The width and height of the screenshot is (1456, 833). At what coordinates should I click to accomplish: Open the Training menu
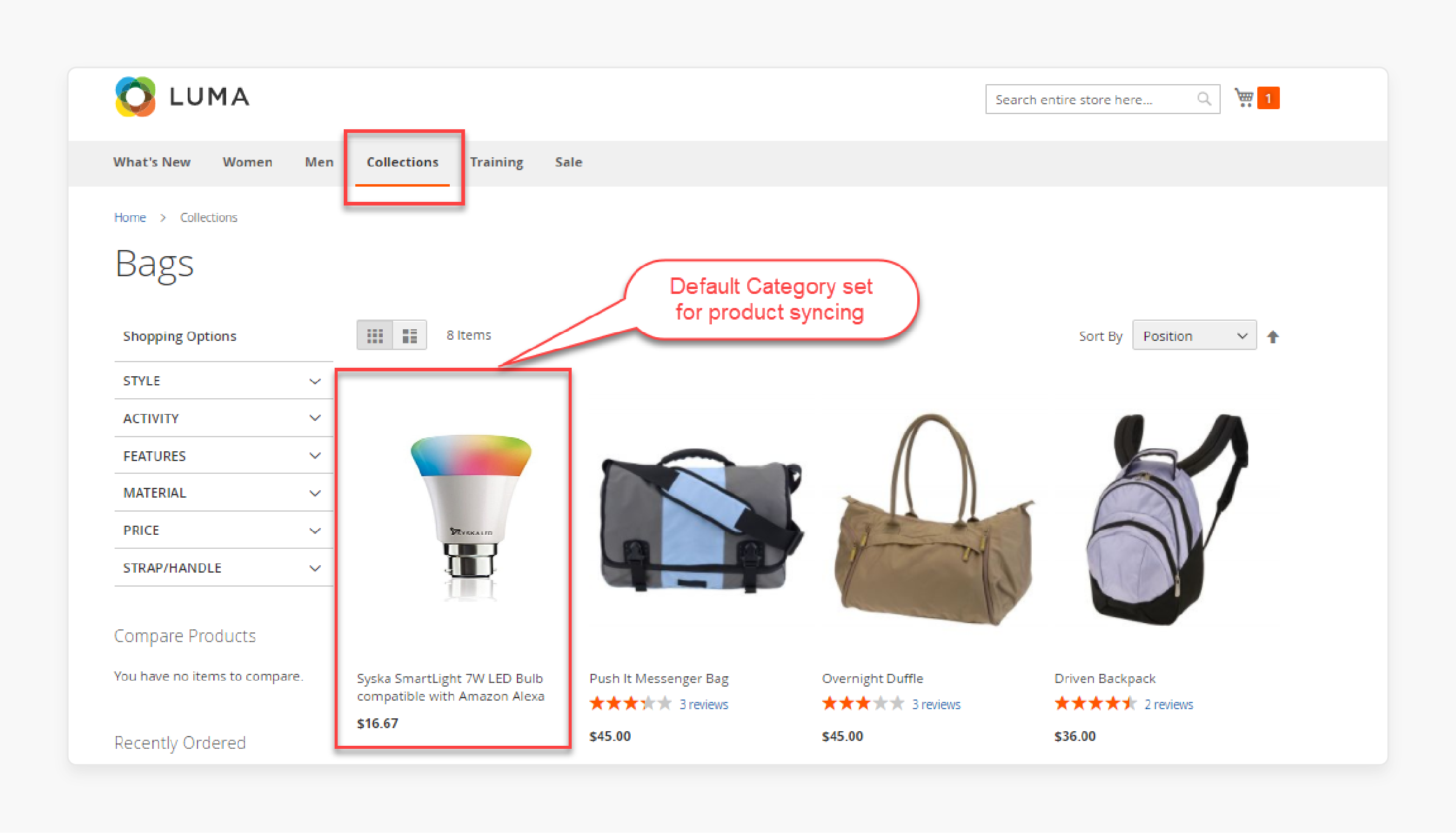(497, 162)
